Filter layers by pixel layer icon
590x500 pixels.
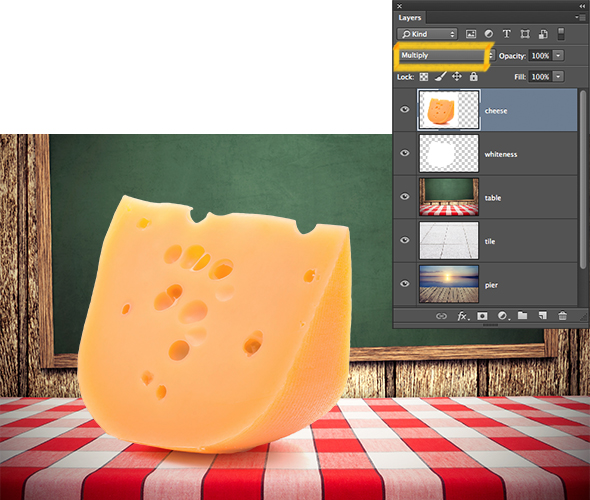pos(471,34)
